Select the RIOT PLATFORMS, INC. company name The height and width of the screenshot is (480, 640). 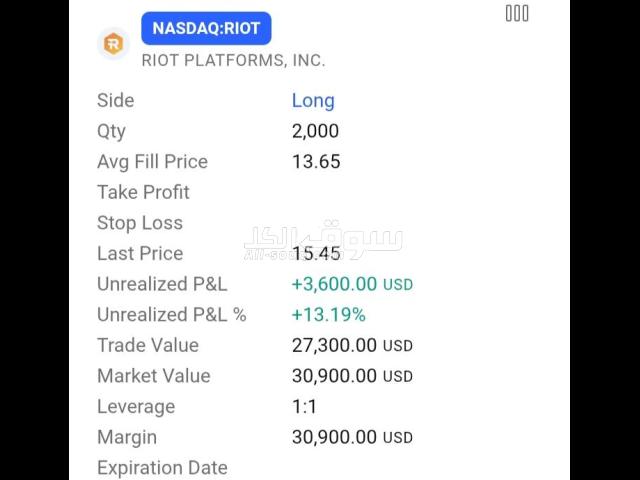(233, 60)
